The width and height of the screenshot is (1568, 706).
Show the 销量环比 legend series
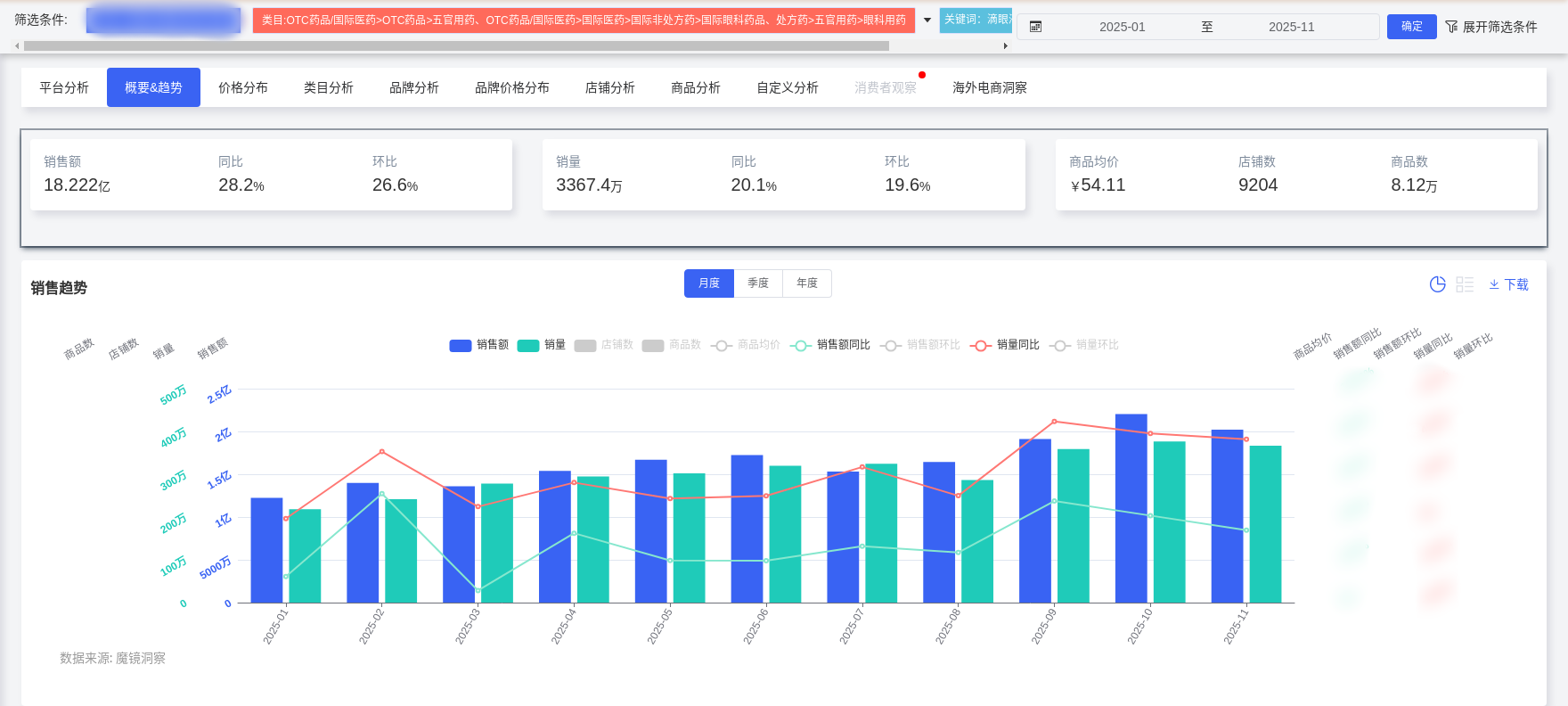tap(1059, 346)
